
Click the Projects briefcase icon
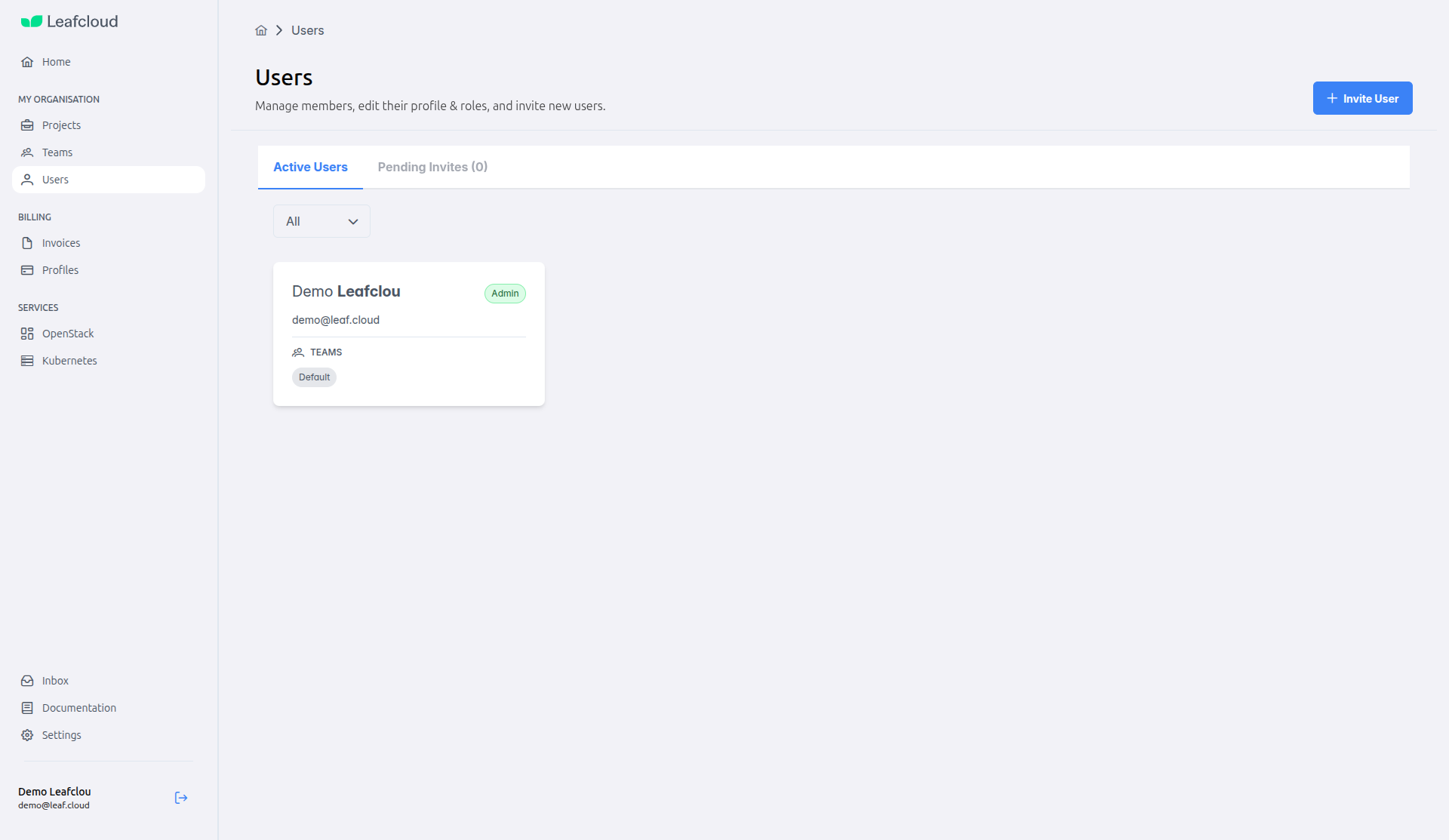[27, 125]
